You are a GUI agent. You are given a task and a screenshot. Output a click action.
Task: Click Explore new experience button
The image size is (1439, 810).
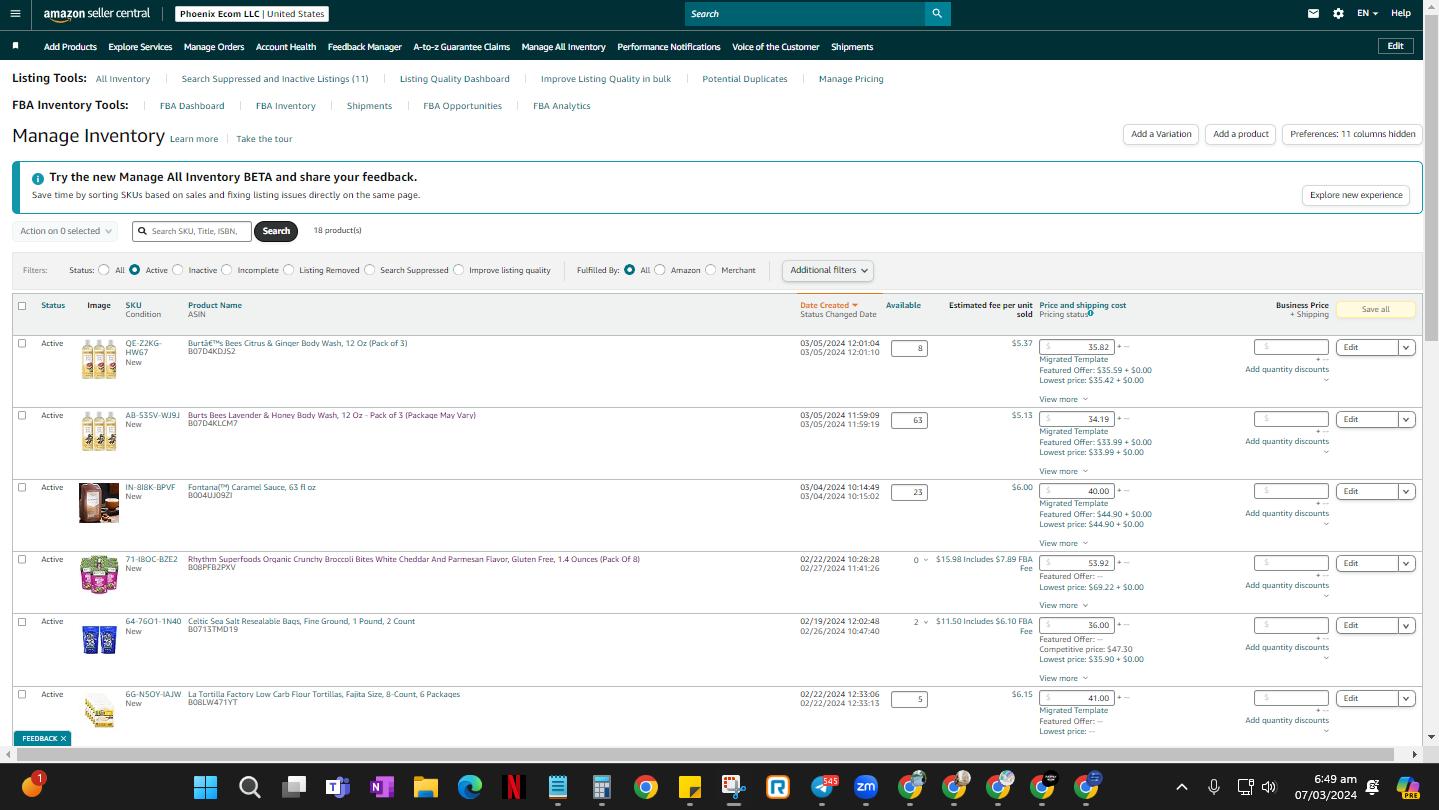1356,195
